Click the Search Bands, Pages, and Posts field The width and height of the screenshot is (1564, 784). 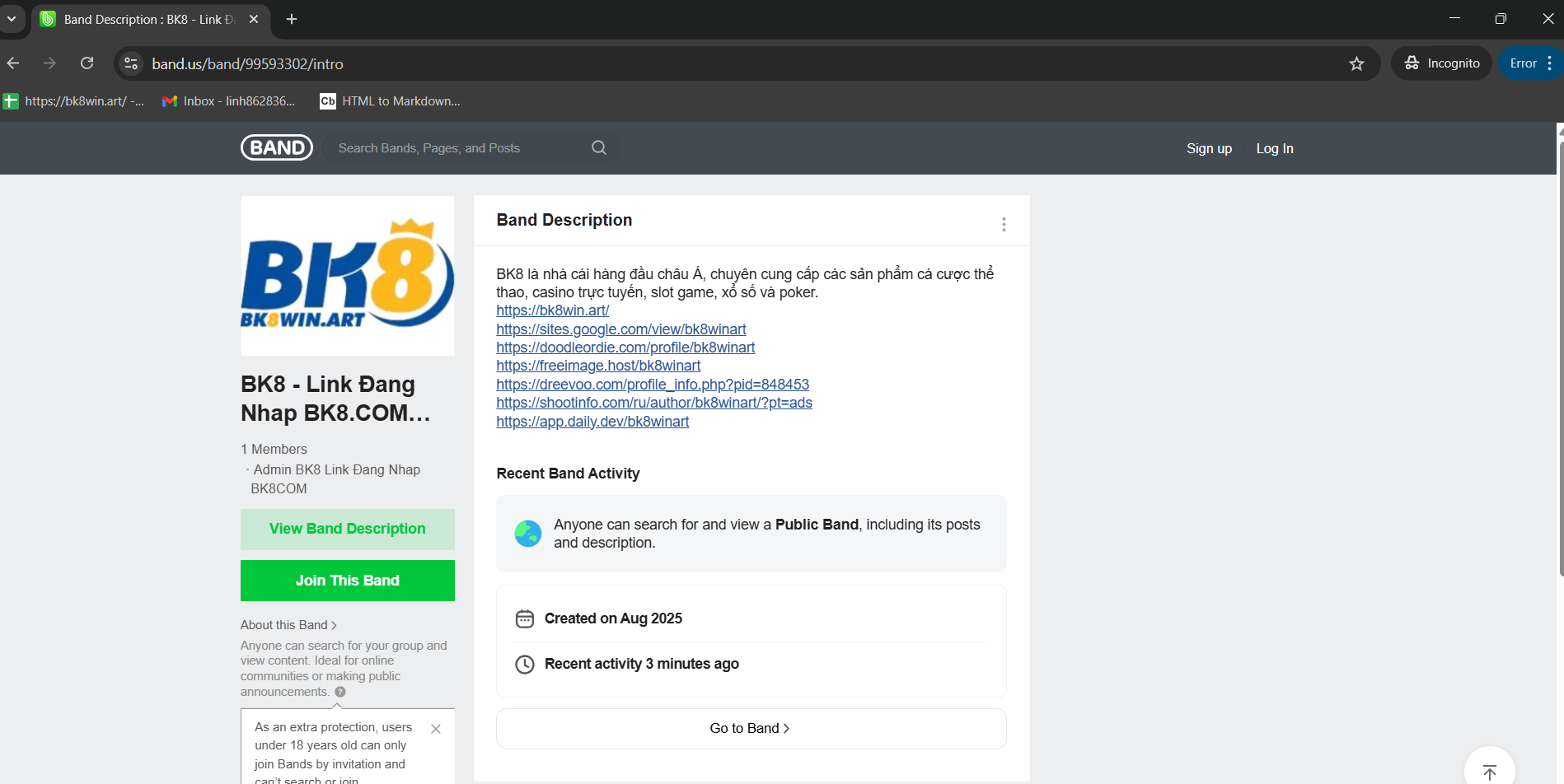coord(457,148)
